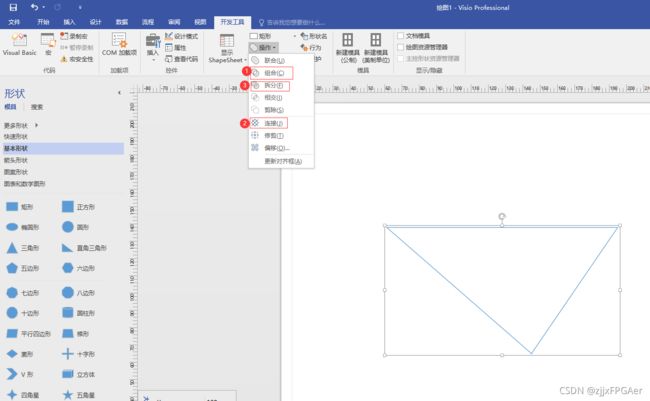Viewport: 650px width, 401px height.
Task: Click the Save icon in title bar
Action: pos(13,7)
